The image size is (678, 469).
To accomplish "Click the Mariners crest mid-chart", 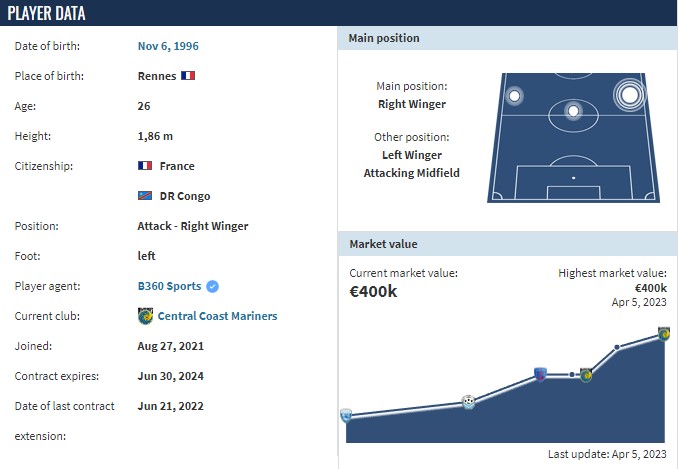I will 586,375.
